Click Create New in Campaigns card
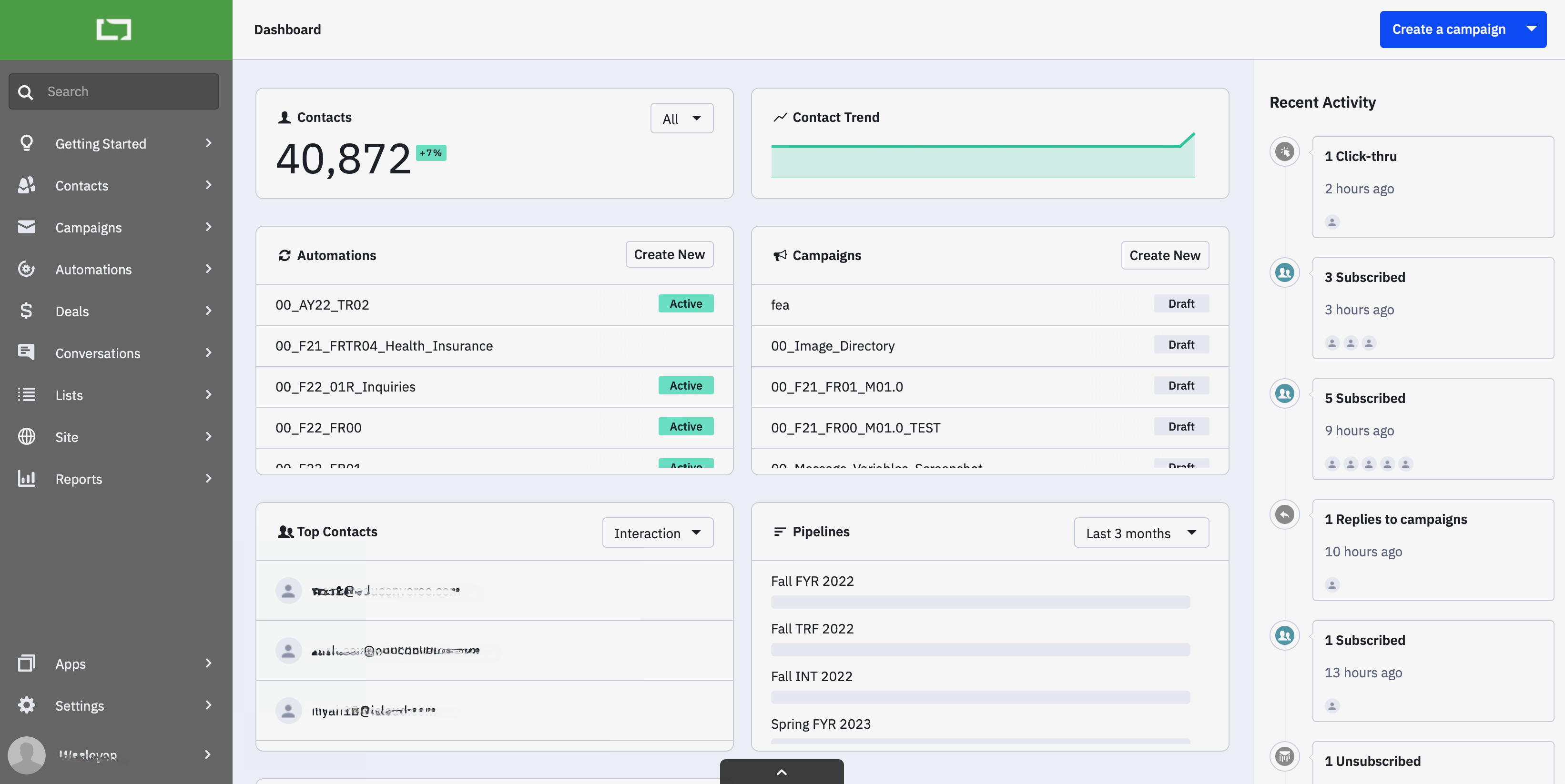The image size is (1565, 784). 1165,255
